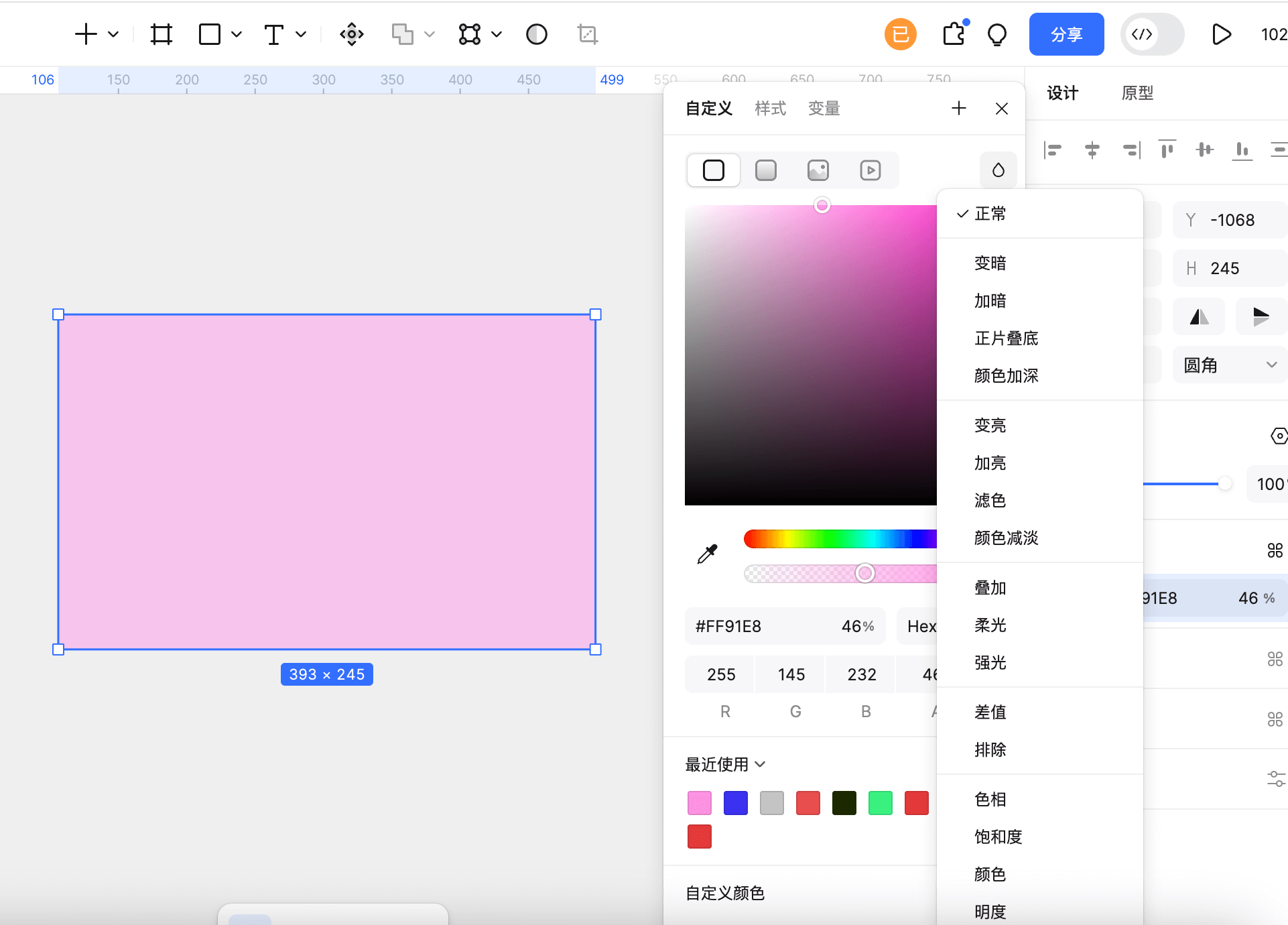Open the 圆角 corner dropdown

1230,365
